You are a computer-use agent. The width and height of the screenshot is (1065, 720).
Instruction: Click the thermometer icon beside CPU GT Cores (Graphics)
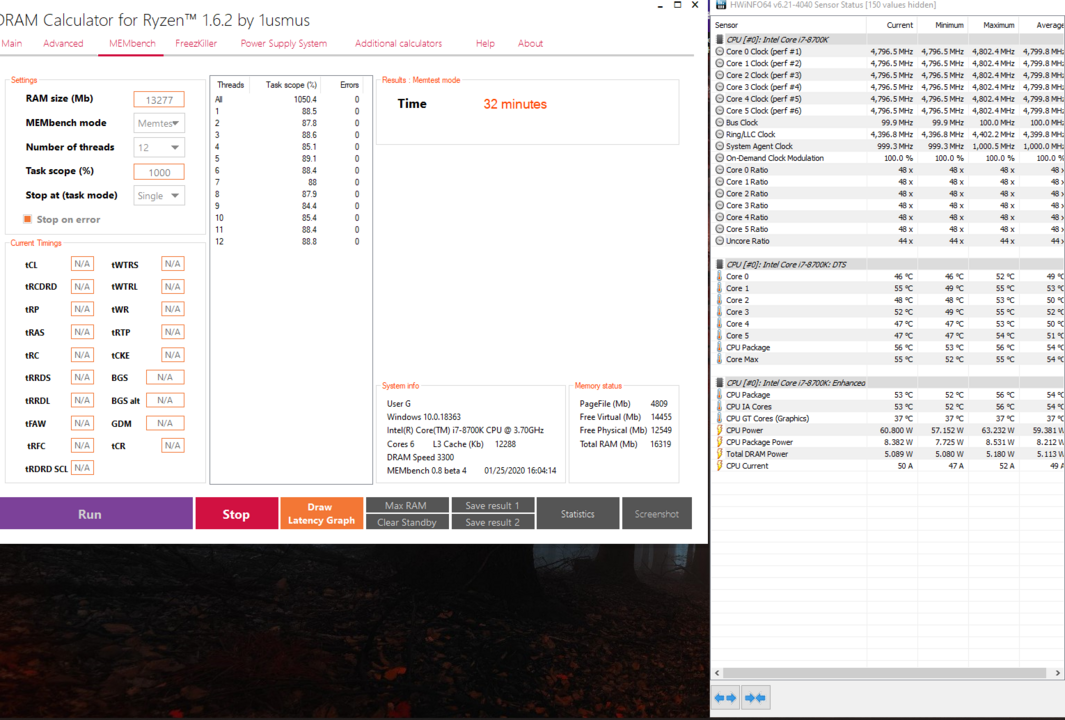(720, 418)
